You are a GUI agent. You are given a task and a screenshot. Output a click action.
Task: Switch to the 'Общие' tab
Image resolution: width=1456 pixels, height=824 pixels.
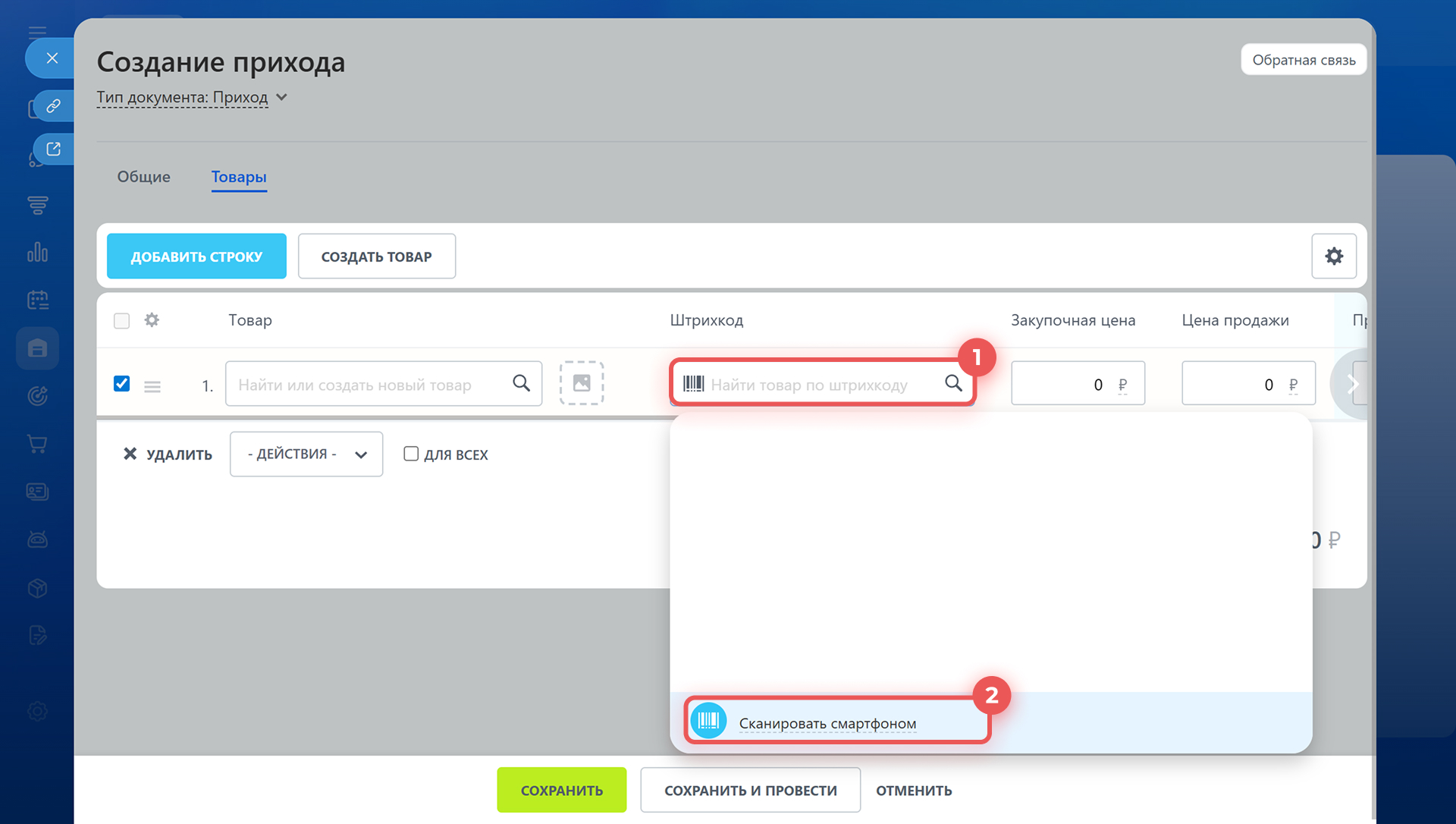tap(143, 177)
